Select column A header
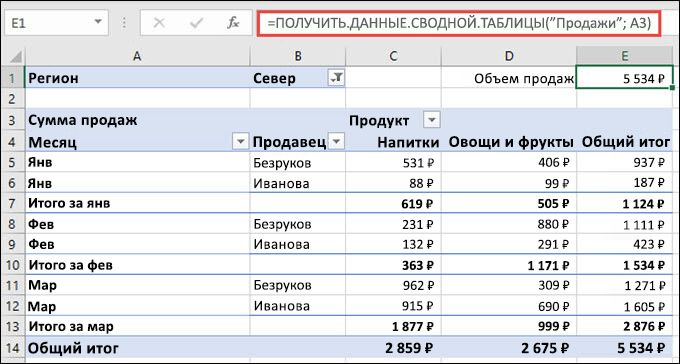This screenshot has height=364, width=680. pos(137,56)
